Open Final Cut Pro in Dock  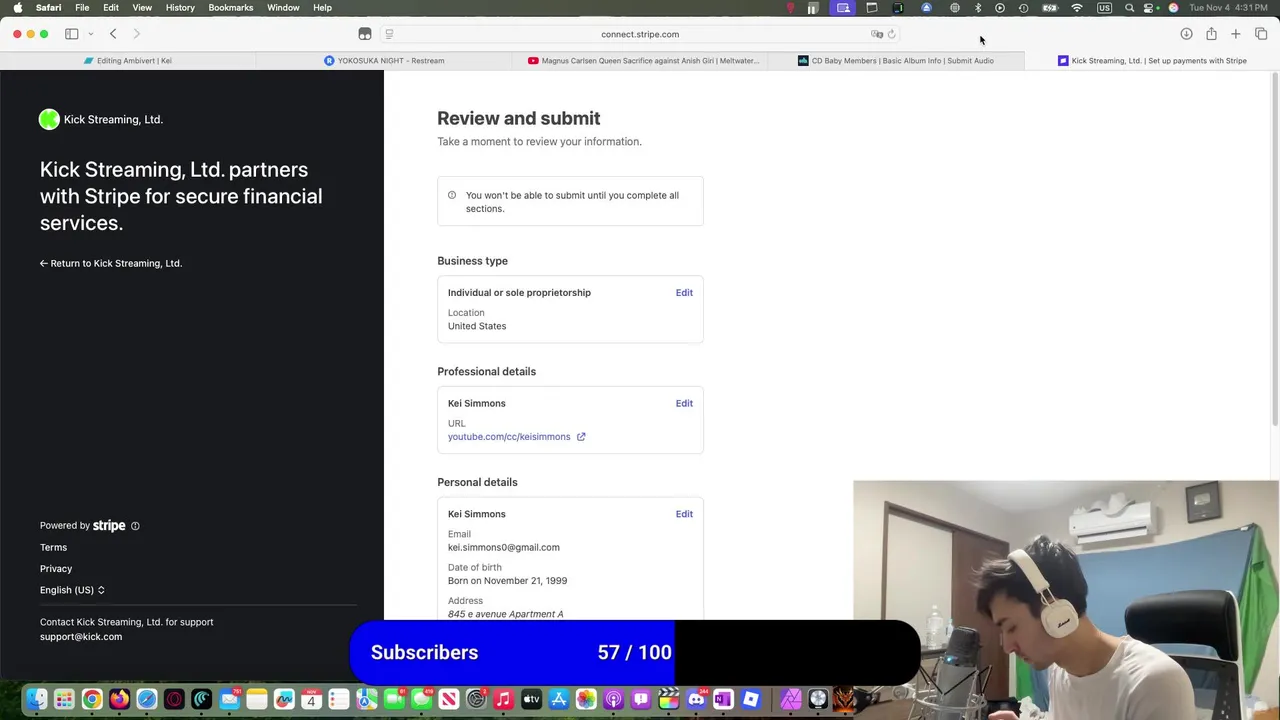pos(669,700)
